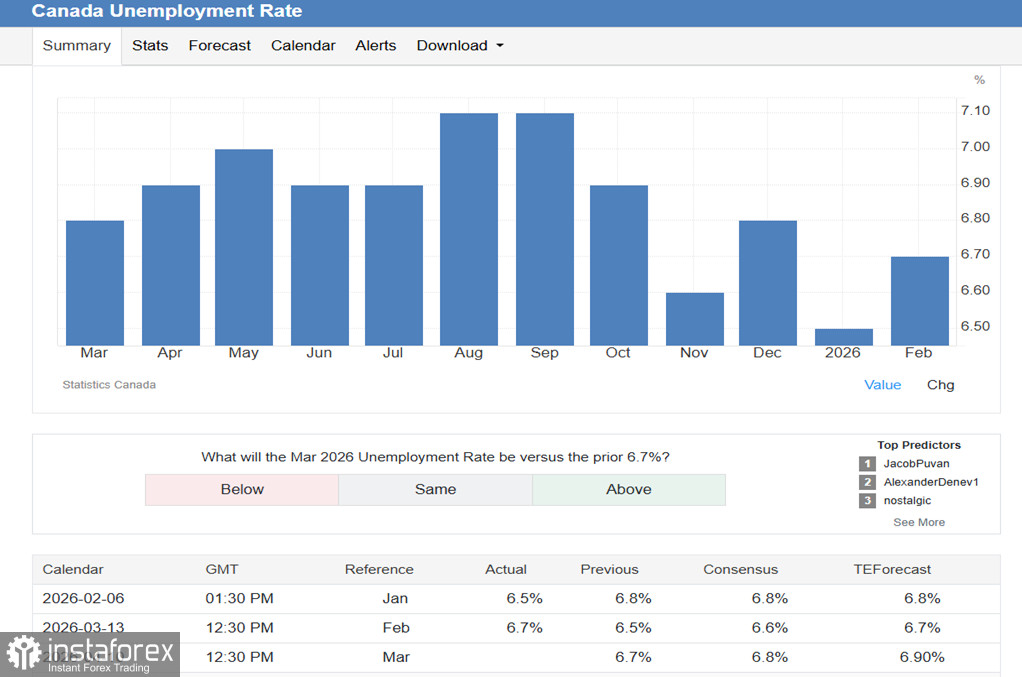The height and width of the screenshot is (677, 1022).
Task: Select the Alerts tab
Action: 375,46
